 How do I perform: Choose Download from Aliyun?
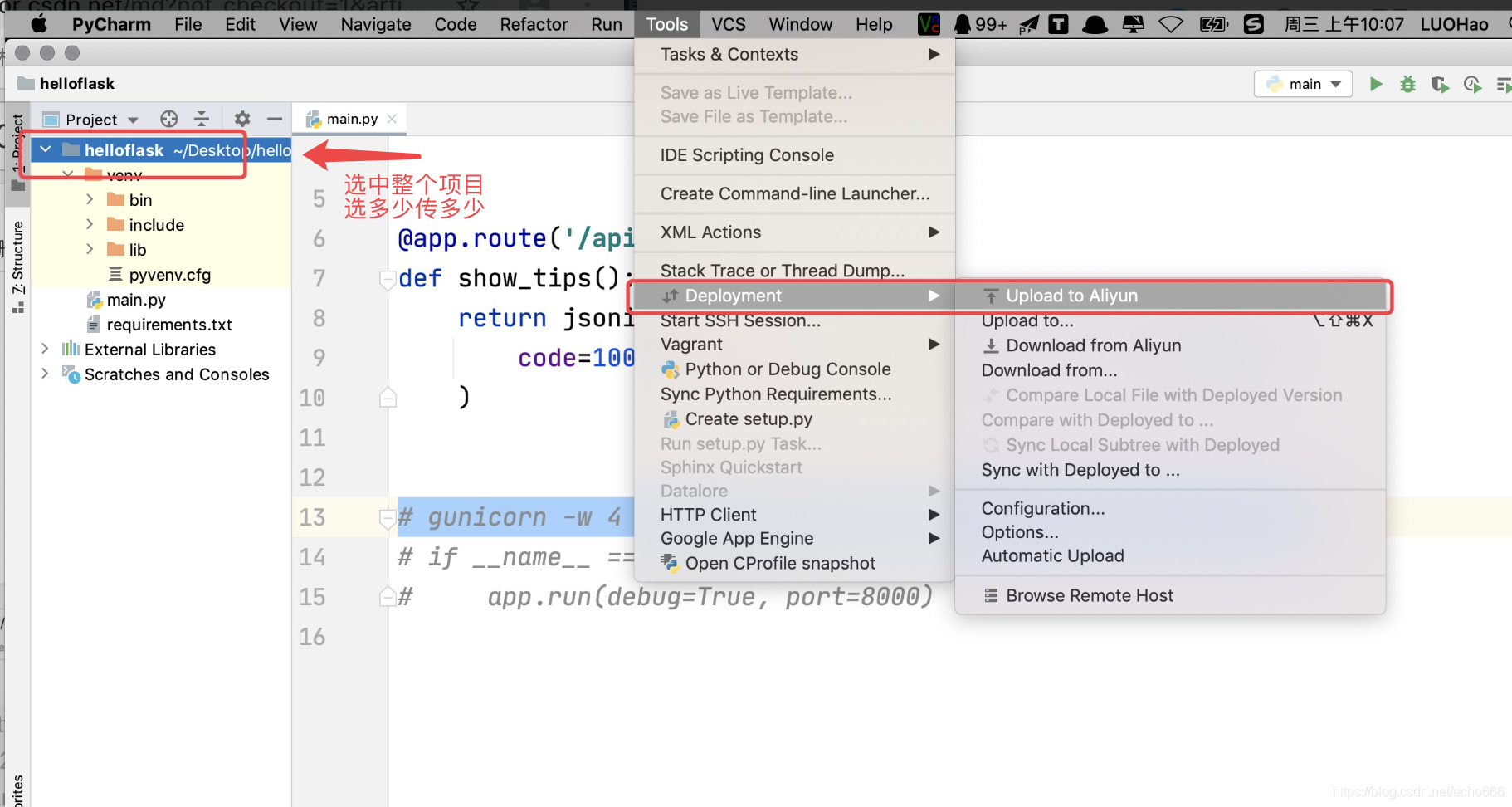point(1170,345)
